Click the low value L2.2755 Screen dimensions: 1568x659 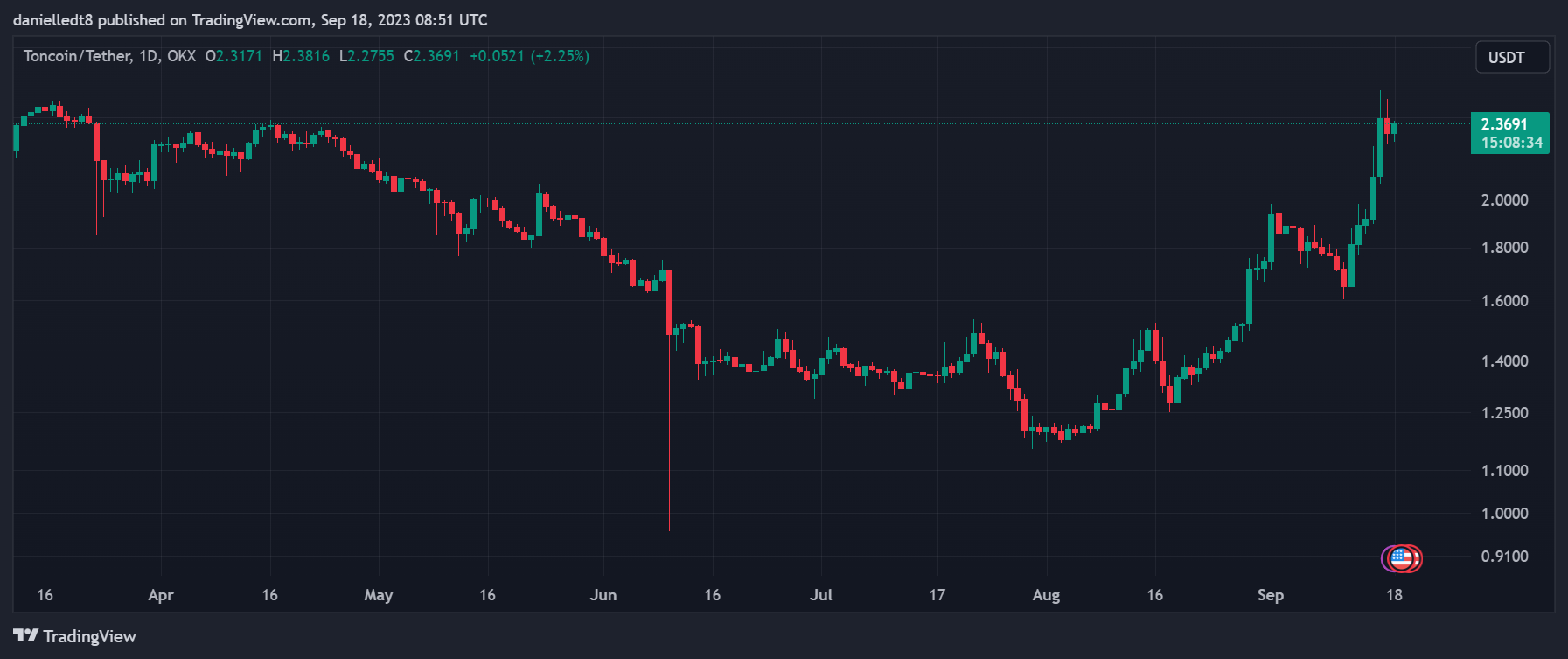(x=366, y=56)
